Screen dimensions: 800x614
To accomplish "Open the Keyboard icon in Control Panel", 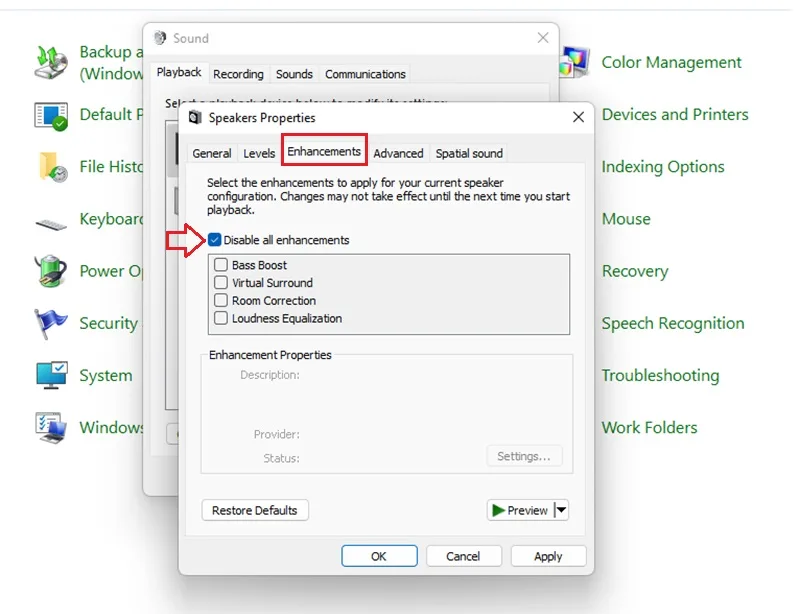I will tap(51, 224).
